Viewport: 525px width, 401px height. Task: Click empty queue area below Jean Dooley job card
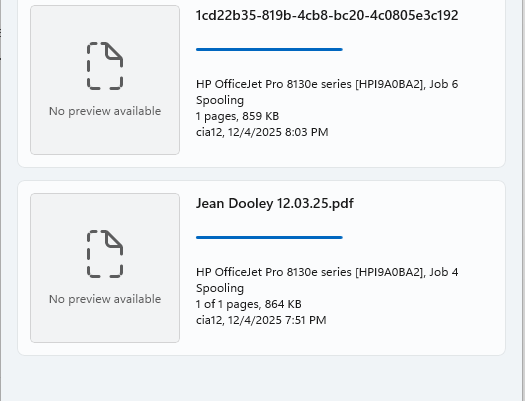point(261,378)
